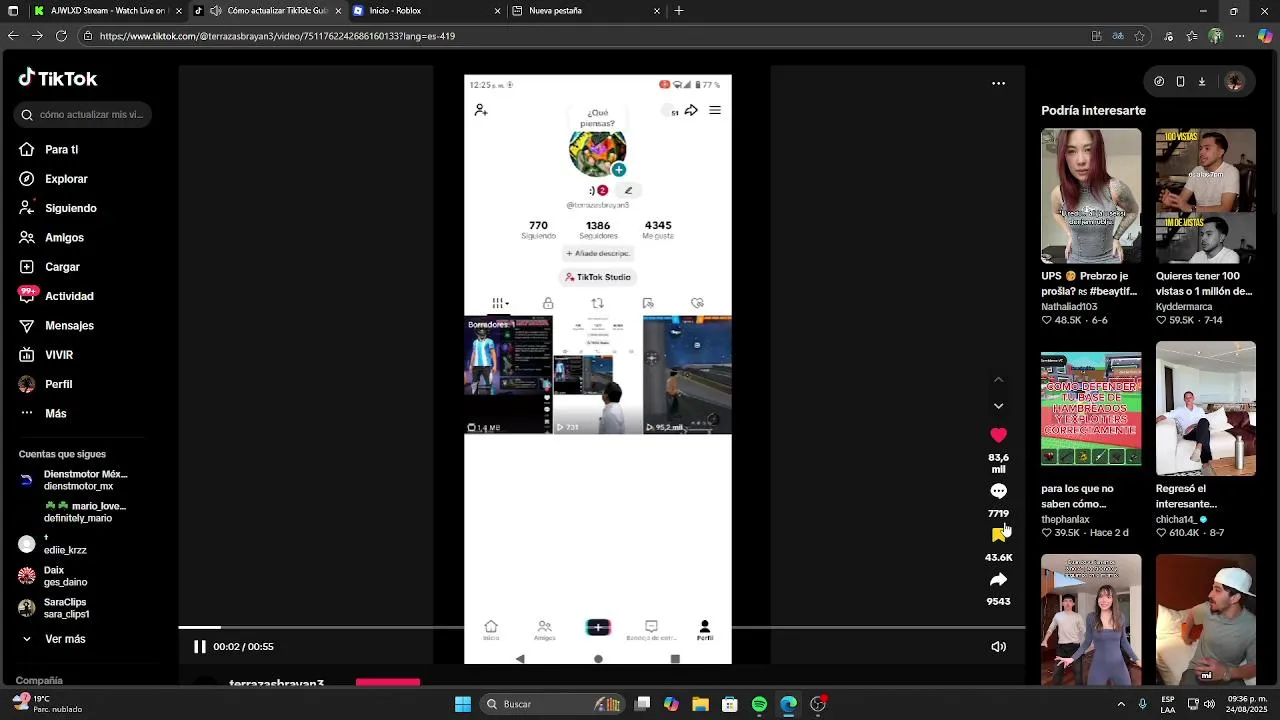Open followed account definitely_mario
The width and height of the screenshot is (1280, 720).
[73, 512]
